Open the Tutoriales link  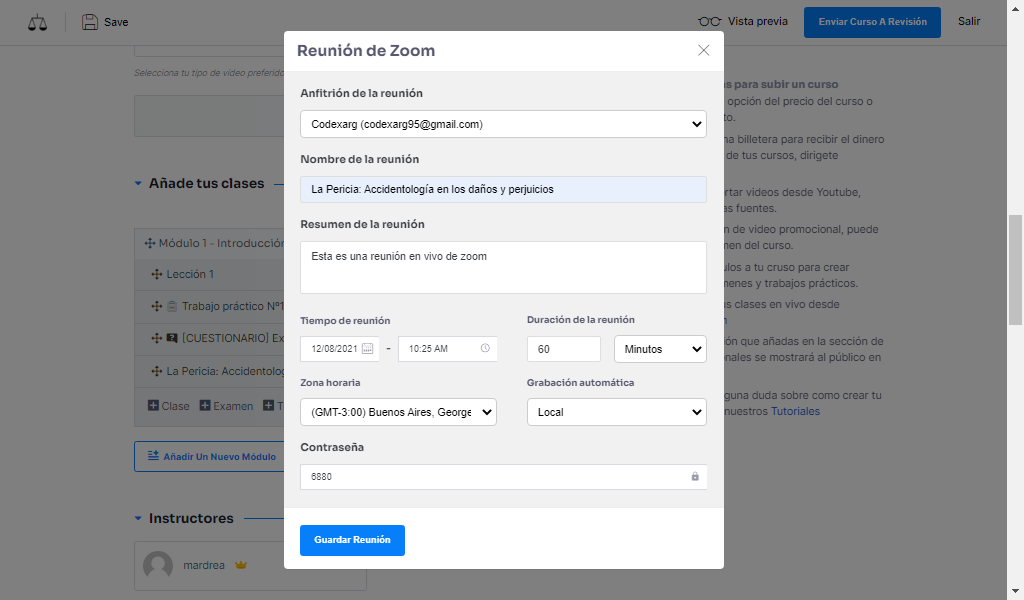(x=795, y=411)
